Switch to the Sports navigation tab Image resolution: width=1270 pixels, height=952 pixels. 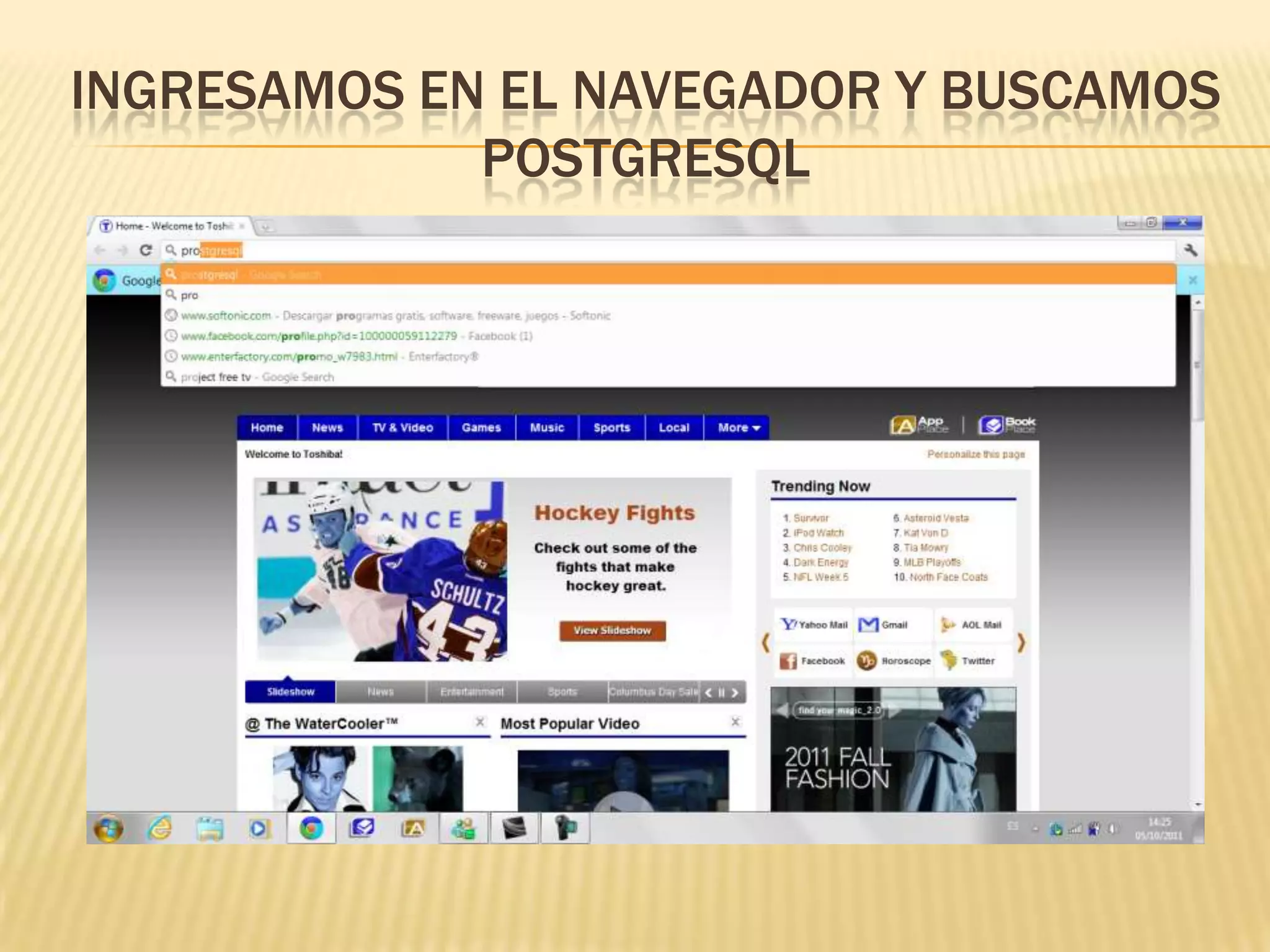tap(611, 428)
